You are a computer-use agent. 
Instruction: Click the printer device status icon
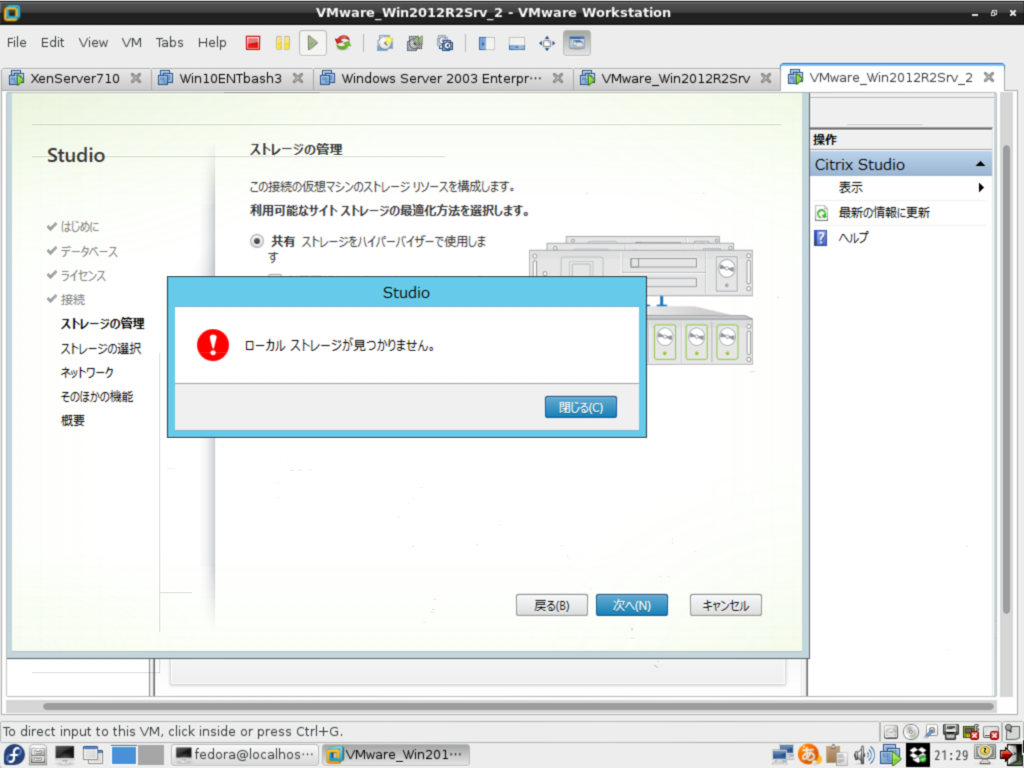951,731
